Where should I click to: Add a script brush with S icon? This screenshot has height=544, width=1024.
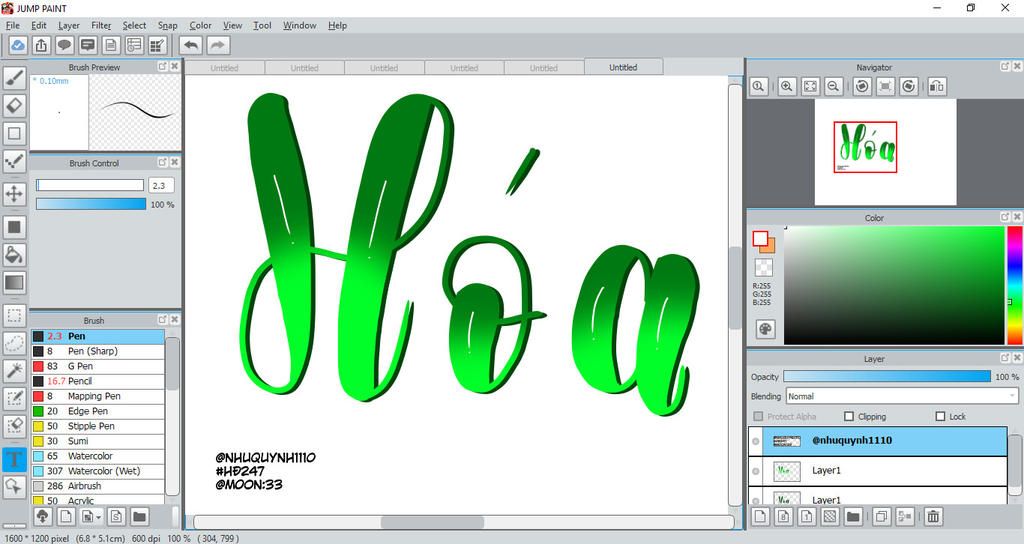[116, 517]
